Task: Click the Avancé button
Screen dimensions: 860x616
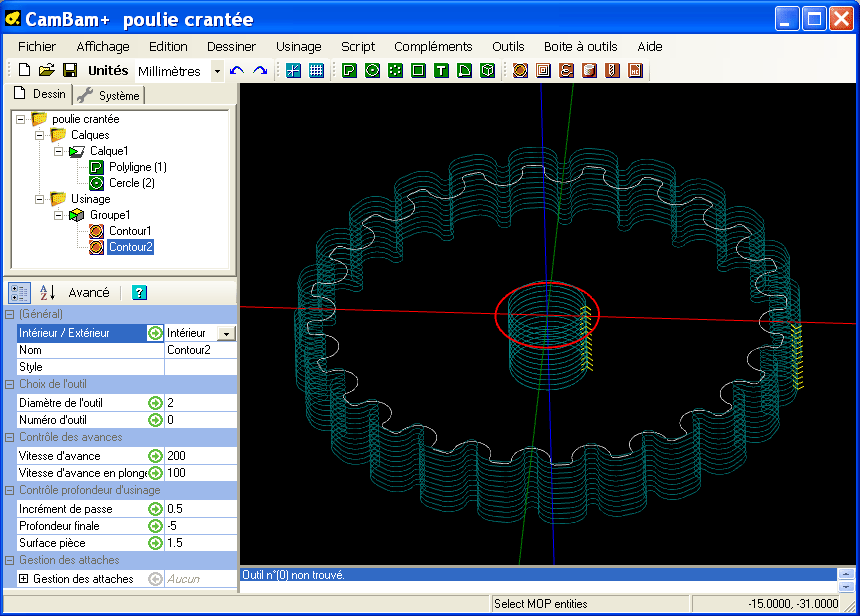Action: click(x=89, y=293)
